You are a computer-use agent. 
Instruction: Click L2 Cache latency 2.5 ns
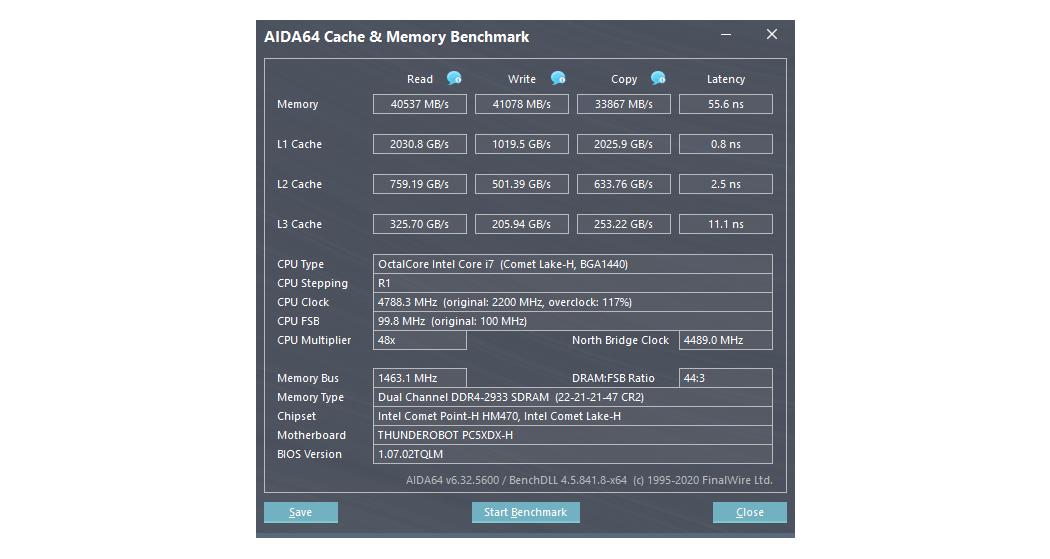tap(726, 184)
